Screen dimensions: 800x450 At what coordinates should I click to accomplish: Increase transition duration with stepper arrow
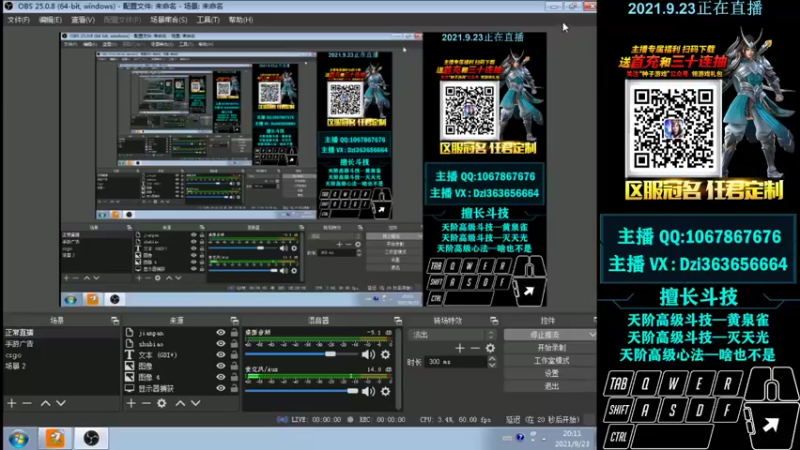pos(491,359)
